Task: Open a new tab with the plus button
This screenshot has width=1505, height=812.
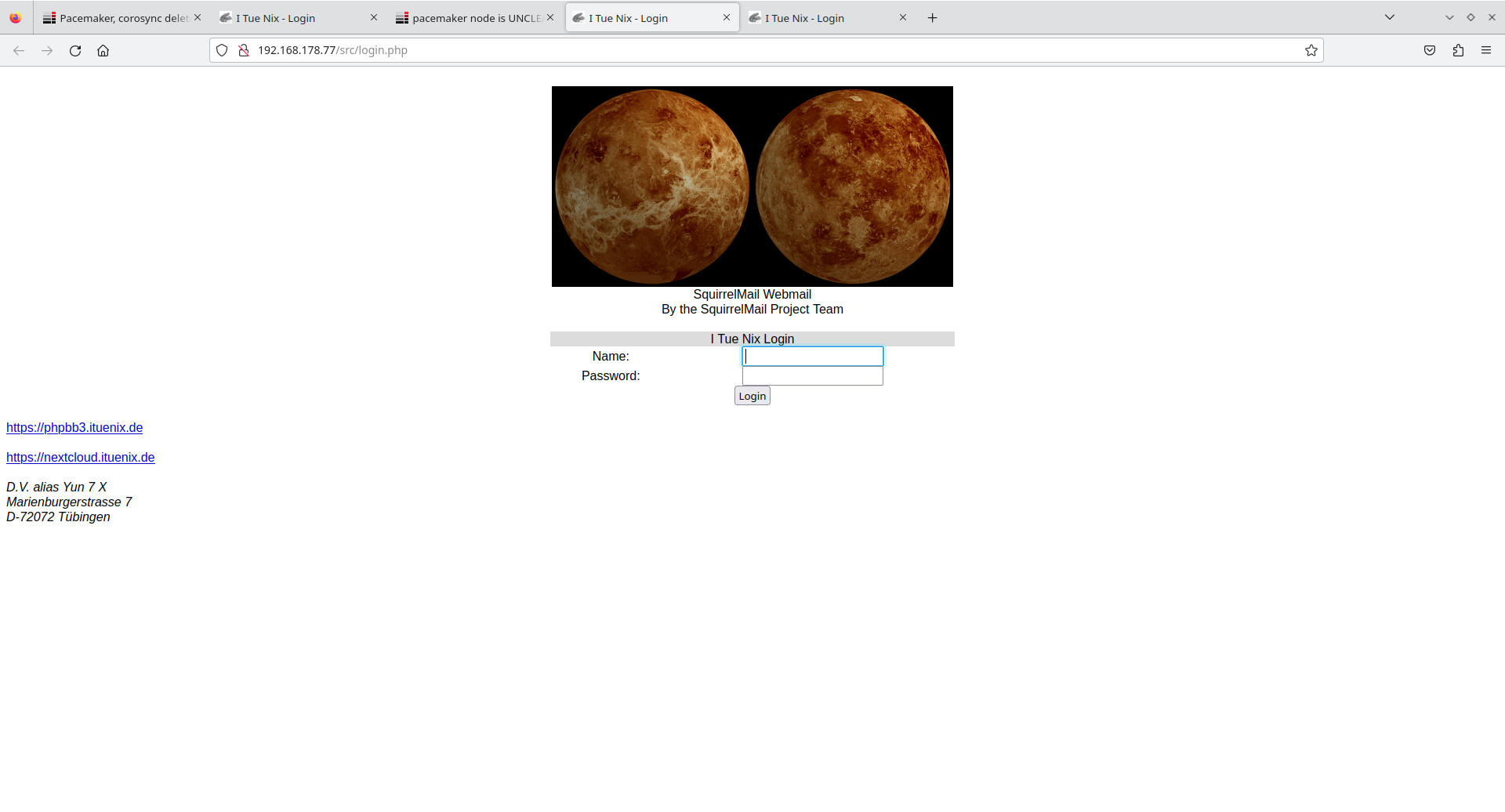Action: (x=932, y=17)
